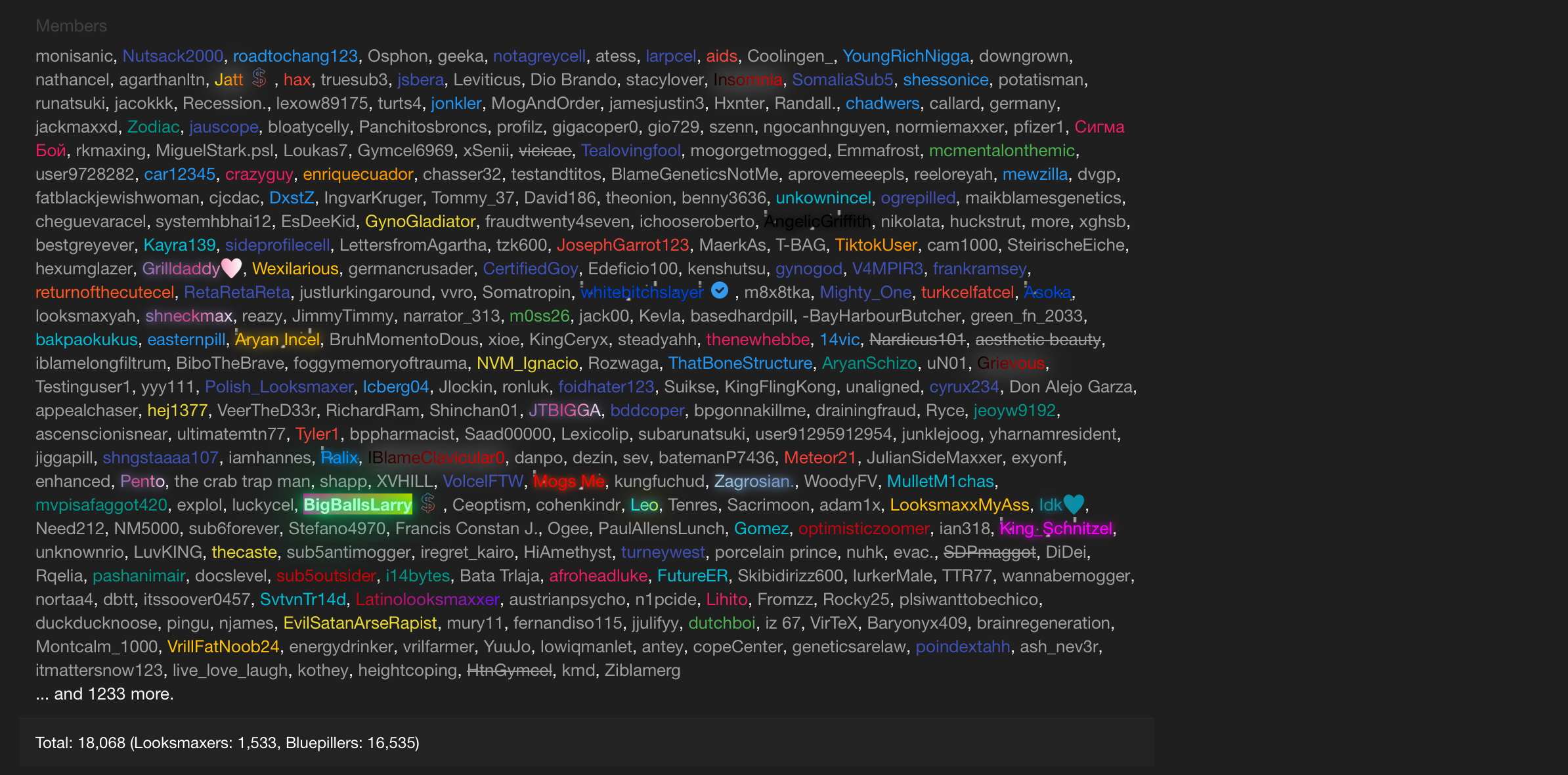The height and width of the screenshot is (775, 1568).
Task: Open roadtochang123 profile
Action: pyautogui.click(x=295, y=56)
